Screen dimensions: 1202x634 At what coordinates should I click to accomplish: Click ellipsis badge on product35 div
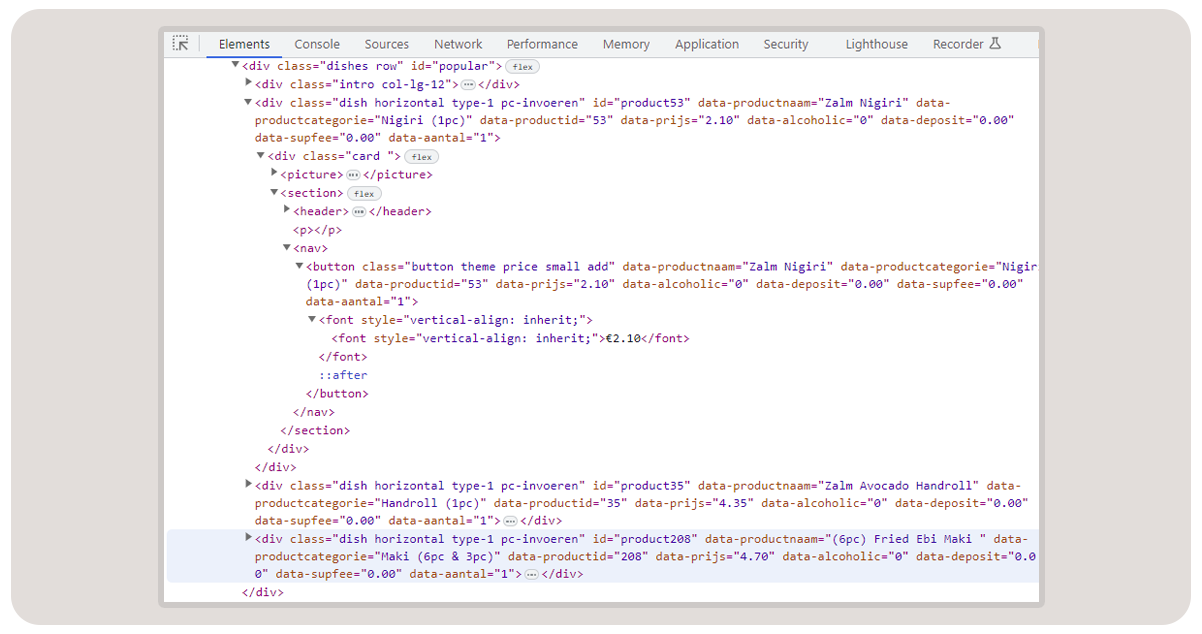tap(510, 521)
